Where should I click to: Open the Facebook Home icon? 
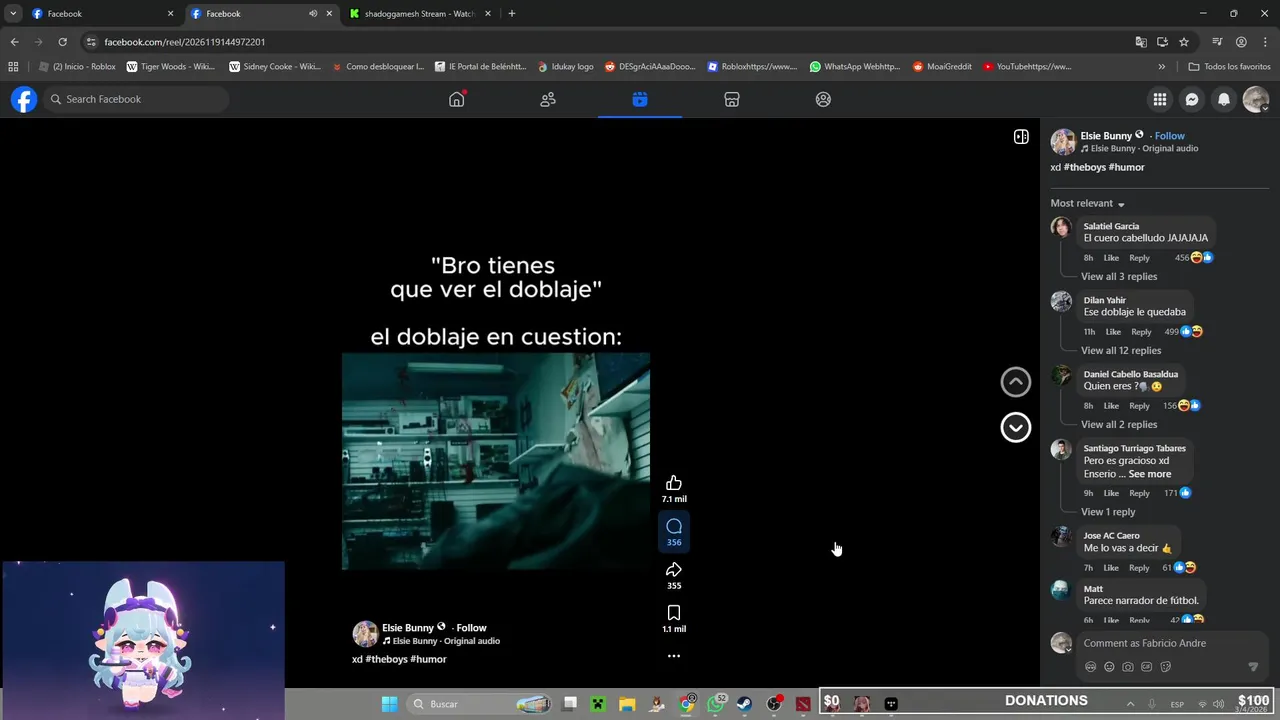pos(457,99)
